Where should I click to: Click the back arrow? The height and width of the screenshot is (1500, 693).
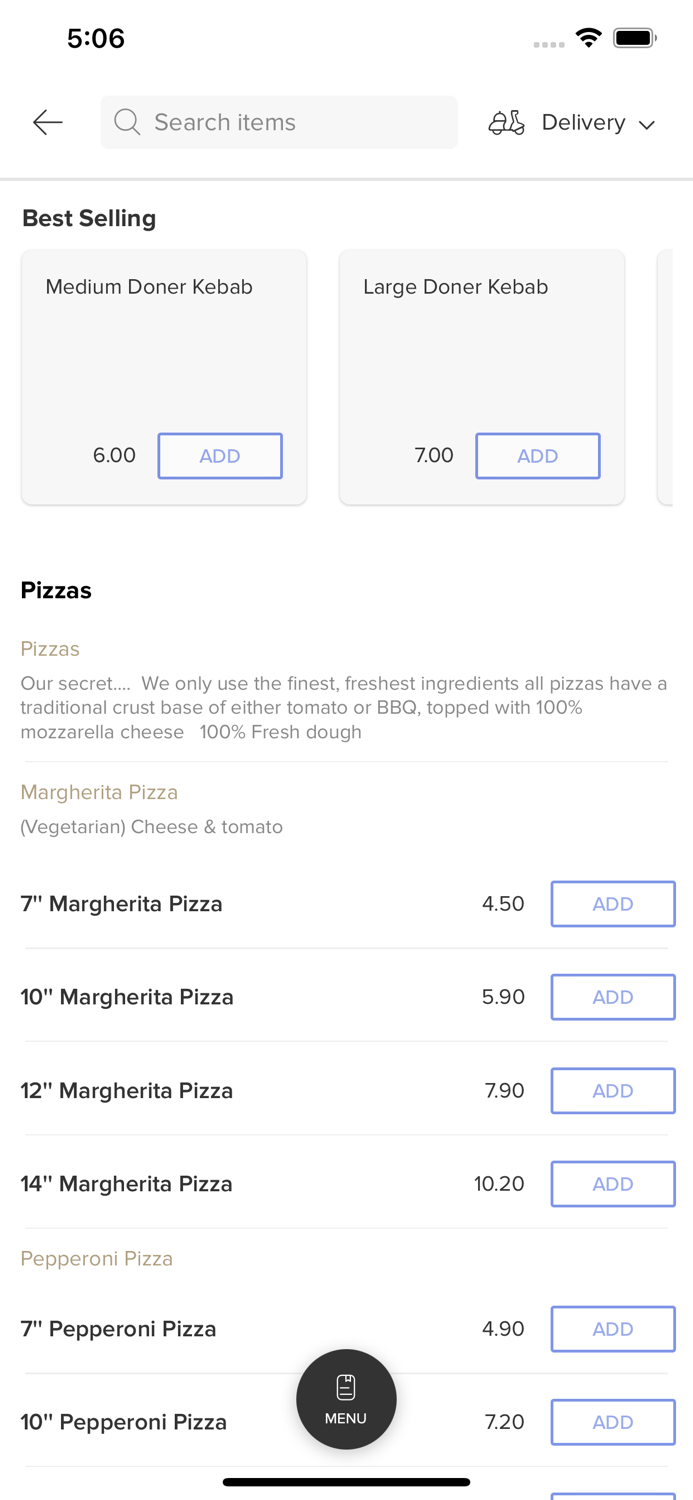pos(46,122)
